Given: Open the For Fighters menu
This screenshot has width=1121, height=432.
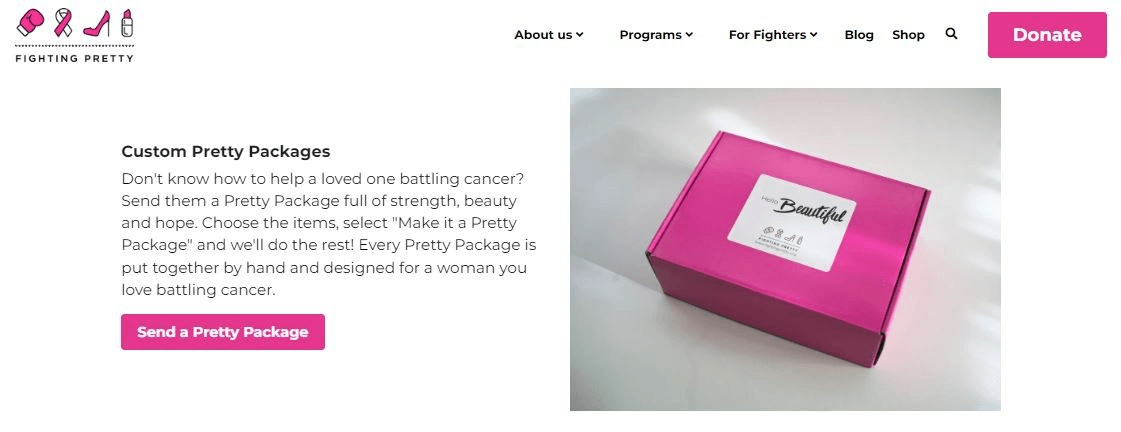Looking at the screenshot, I should [x=767, y=35].
